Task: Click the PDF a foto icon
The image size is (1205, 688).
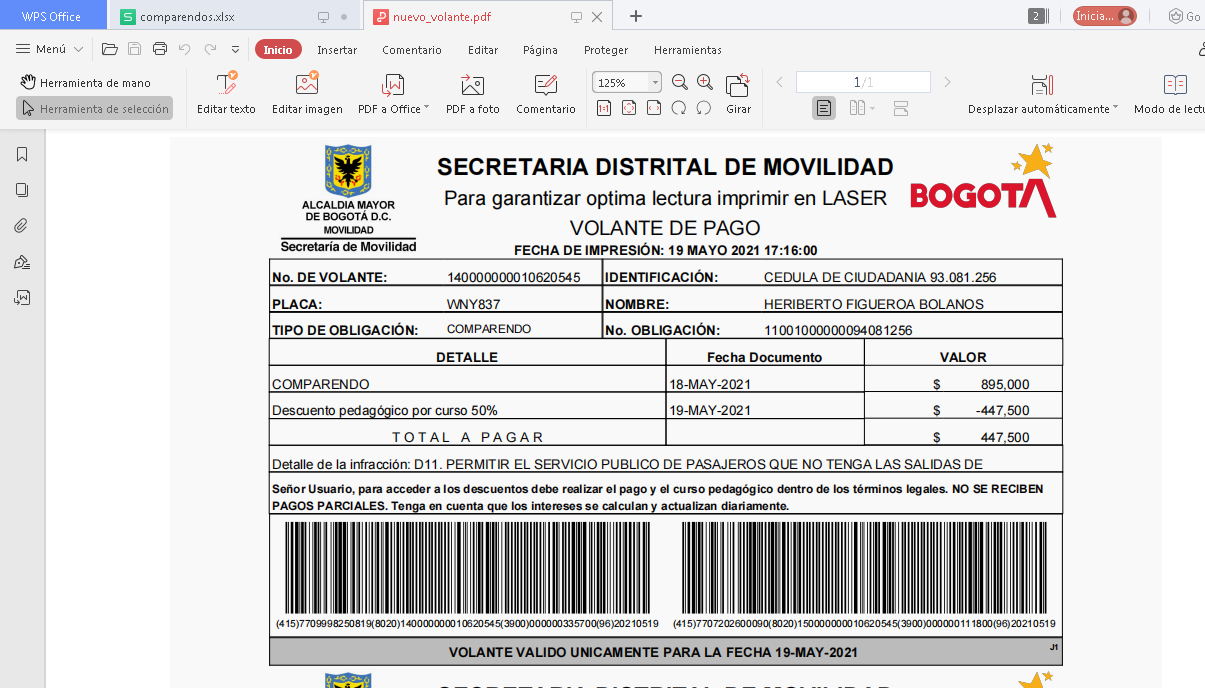Action: 472,85
